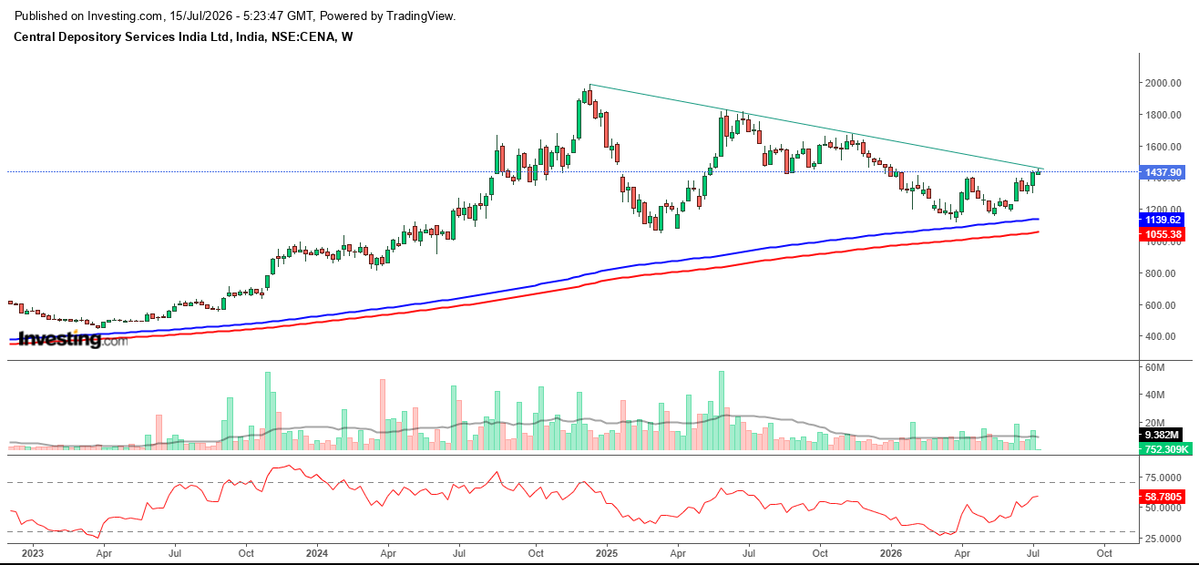Click the 60M volume axis label

tap(1155, 368)
